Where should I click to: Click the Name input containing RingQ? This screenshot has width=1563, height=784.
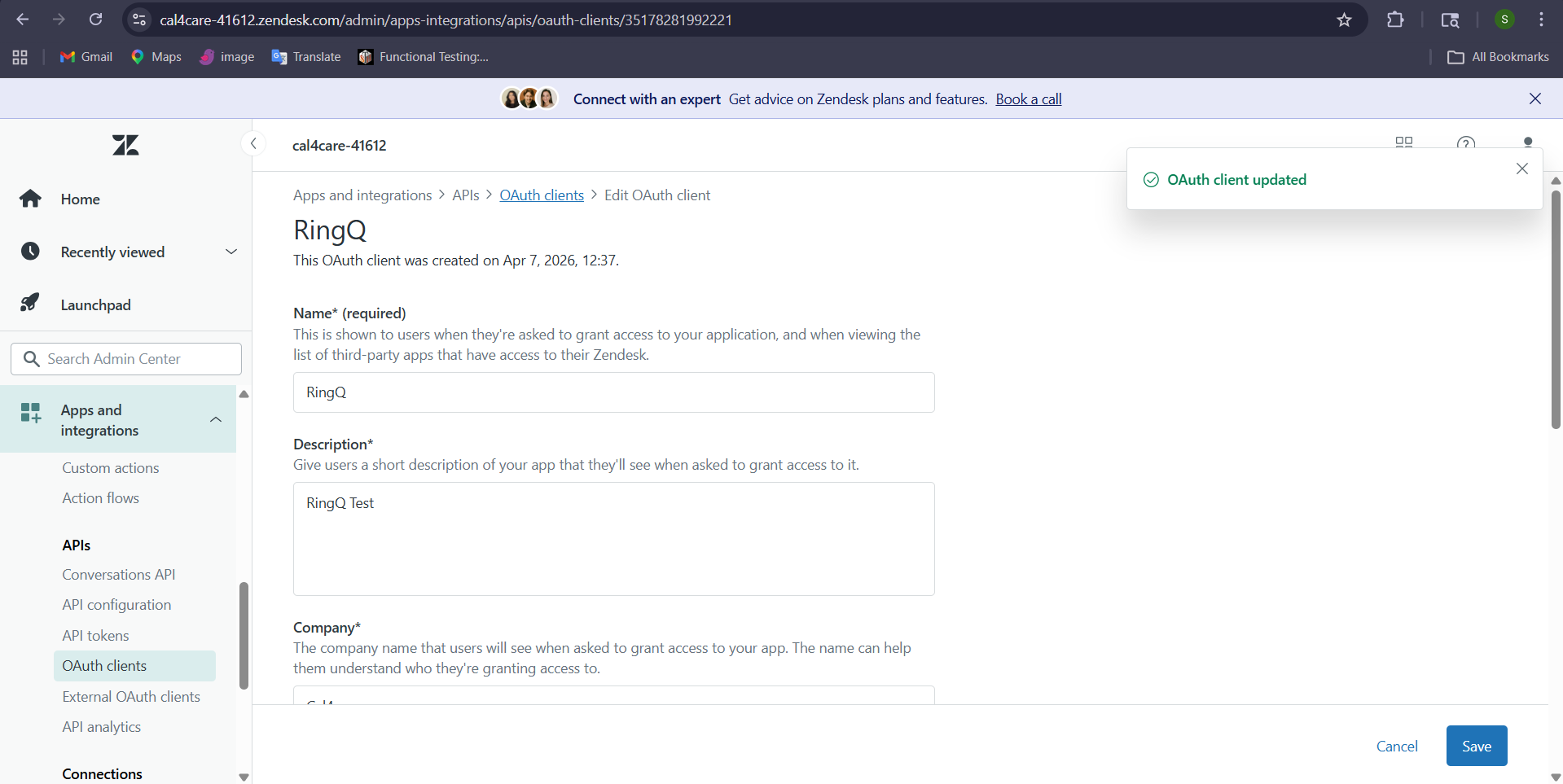(x=614, y=392)
